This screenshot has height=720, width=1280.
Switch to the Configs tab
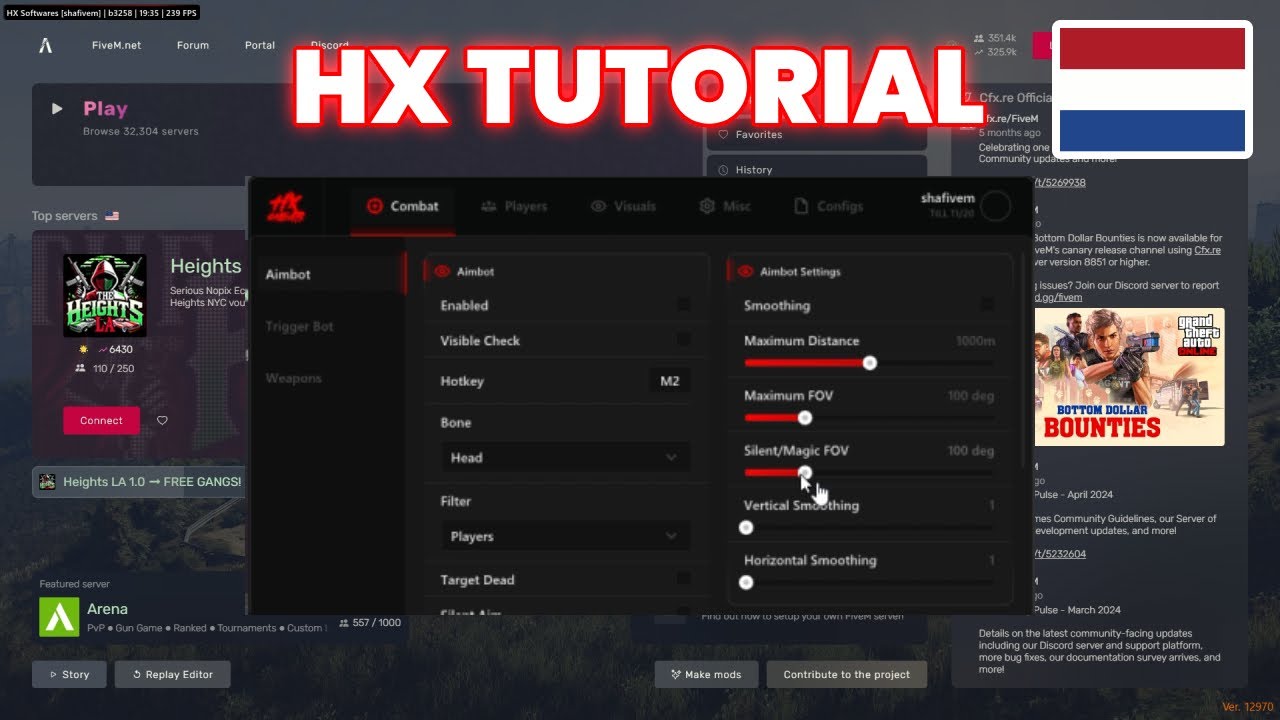pos(828,206)
